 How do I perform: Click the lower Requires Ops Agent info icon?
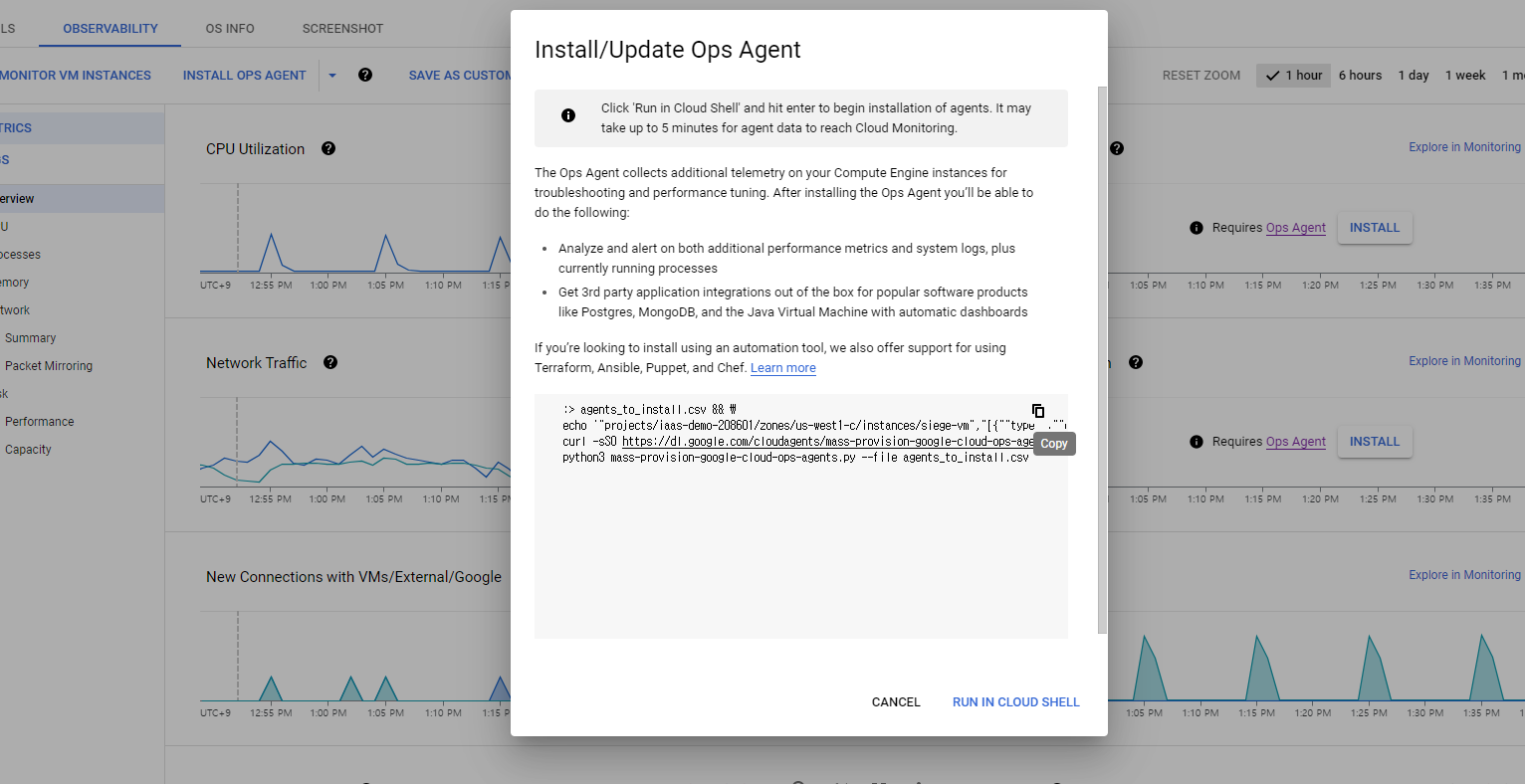click(x=1197, y=442)
